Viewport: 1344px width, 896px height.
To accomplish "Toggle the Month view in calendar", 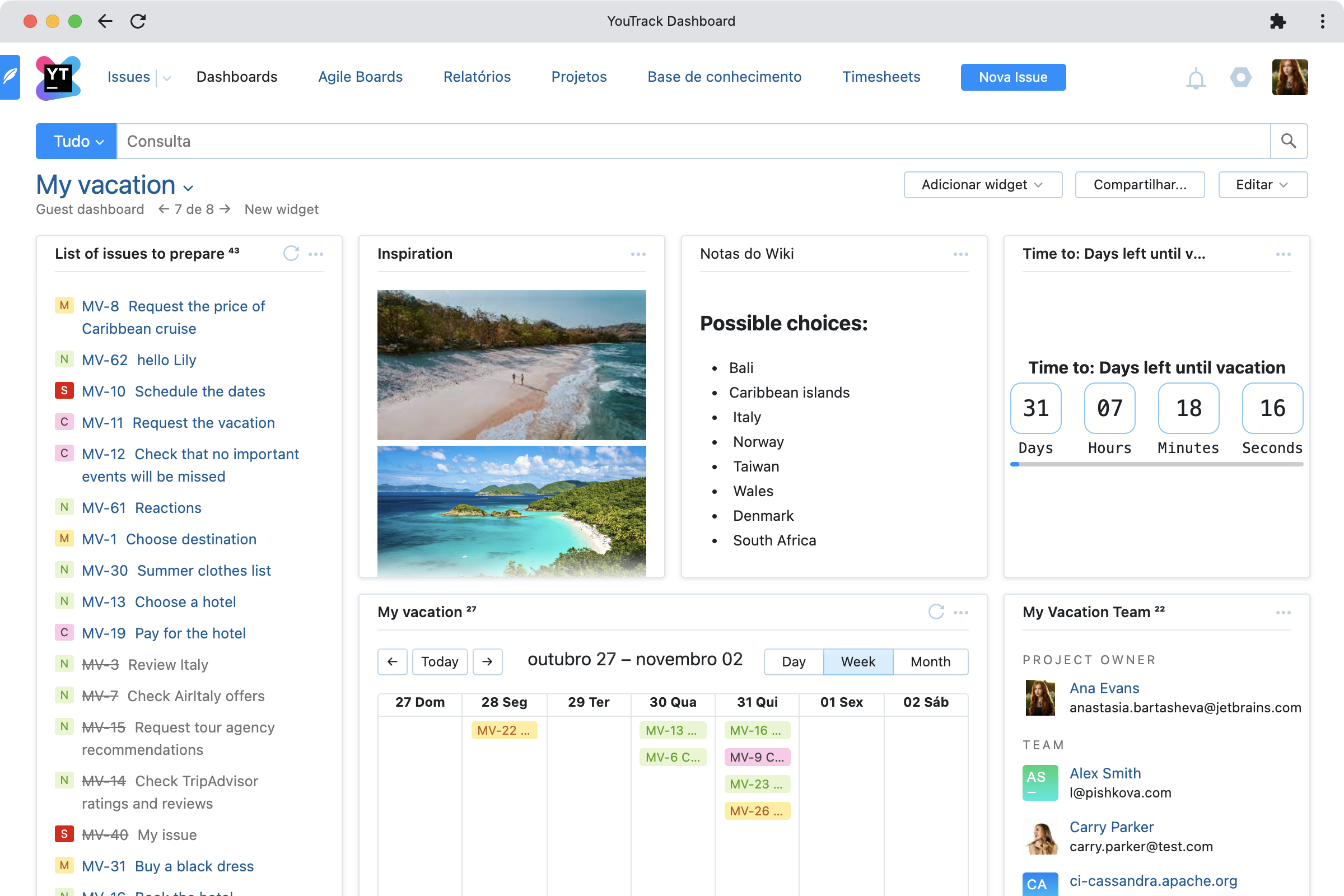I will tap(929, 661).
